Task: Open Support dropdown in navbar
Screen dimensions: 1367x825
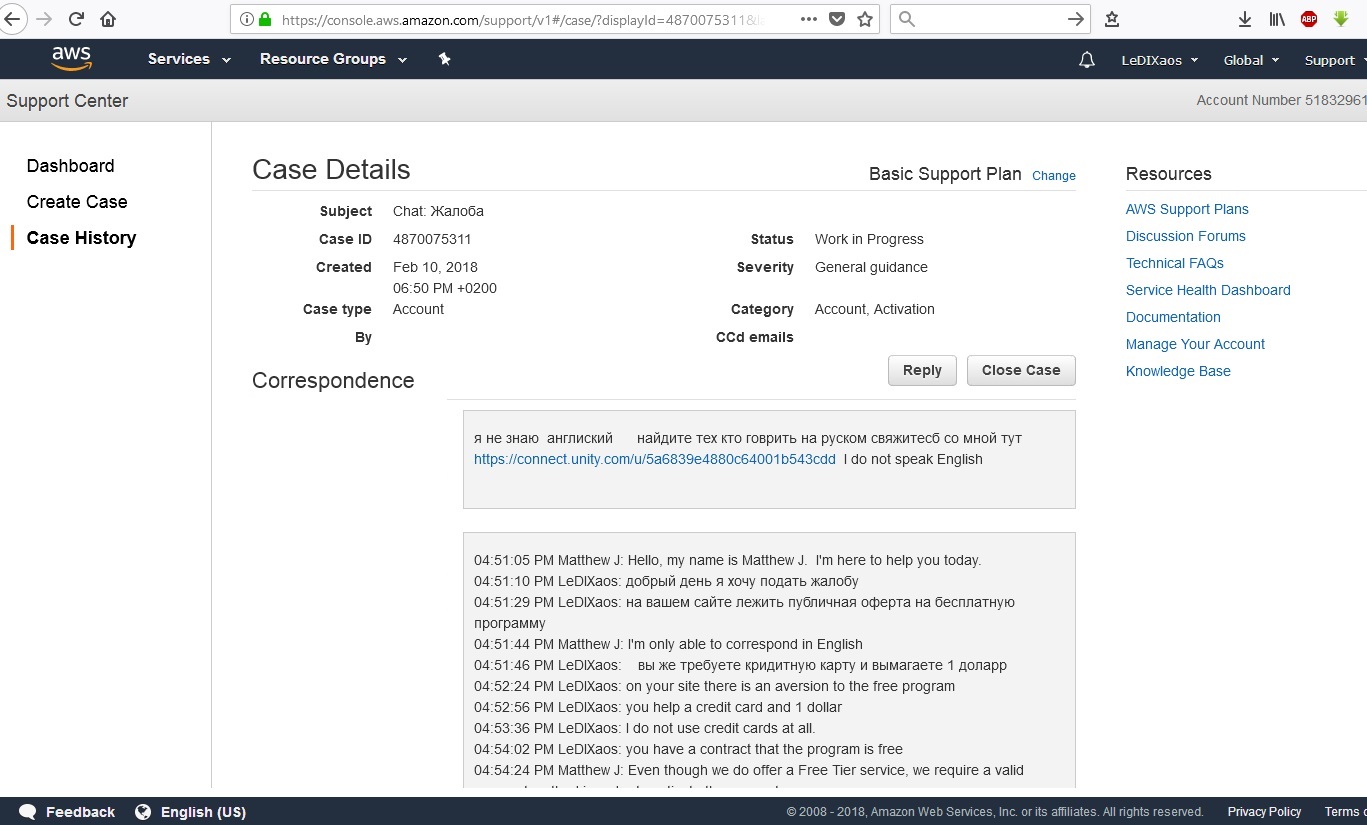Action: pyautogui.click(x=1335, y=60)
